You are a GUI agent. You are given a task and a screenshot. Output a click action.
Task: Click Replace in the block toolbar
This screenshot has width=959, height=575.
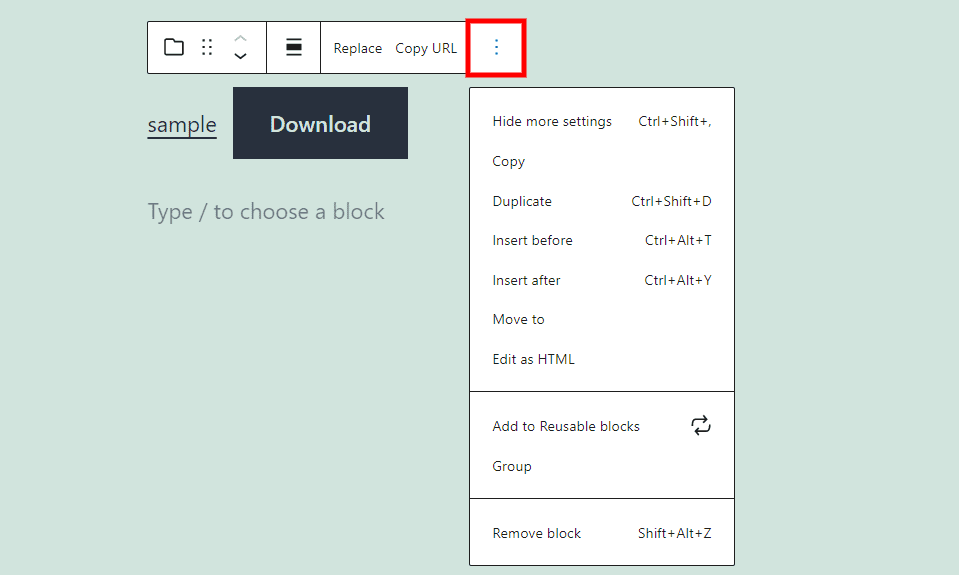(357, 48)
